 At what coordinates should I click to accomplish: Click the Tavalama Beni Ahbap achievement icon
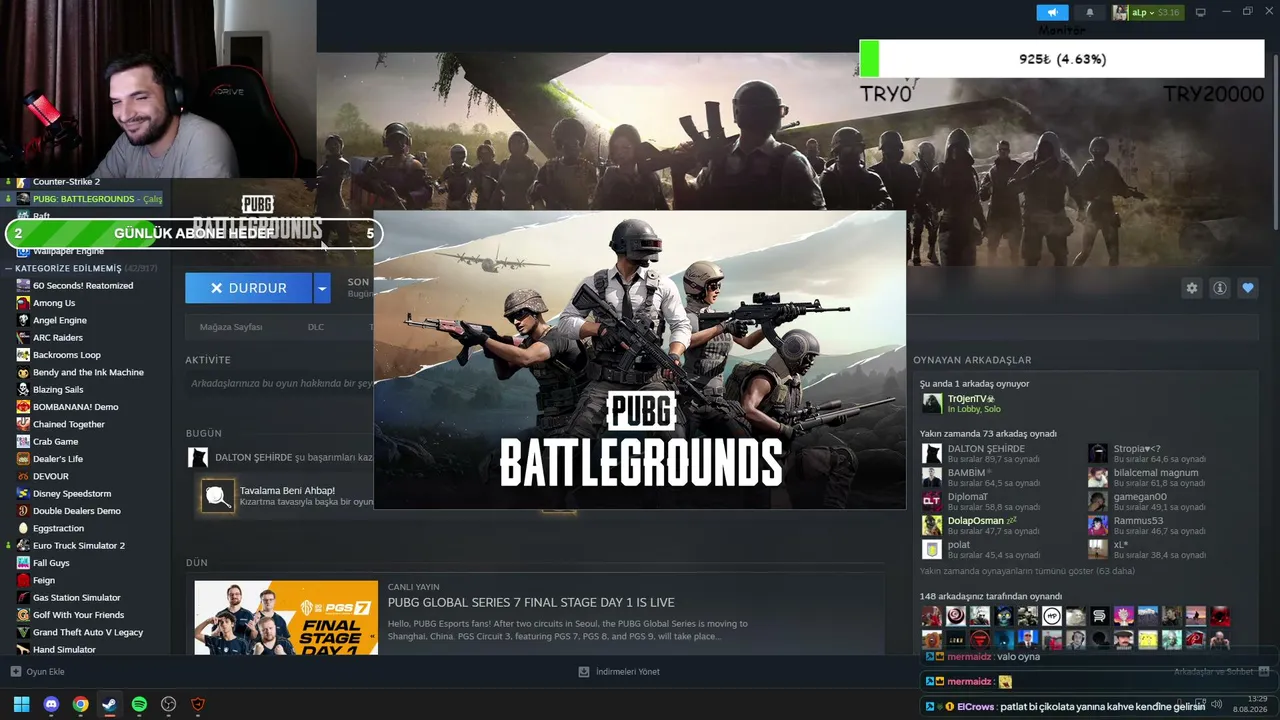point(218,495)
